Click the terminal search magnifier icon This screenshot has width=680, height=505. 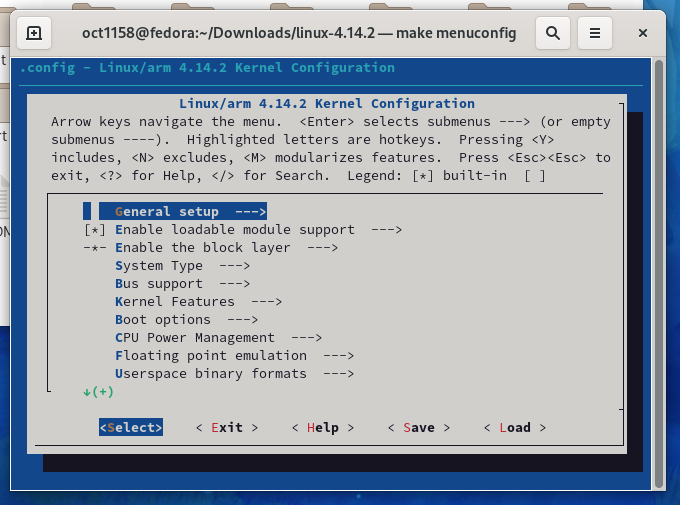coord(552,33)
